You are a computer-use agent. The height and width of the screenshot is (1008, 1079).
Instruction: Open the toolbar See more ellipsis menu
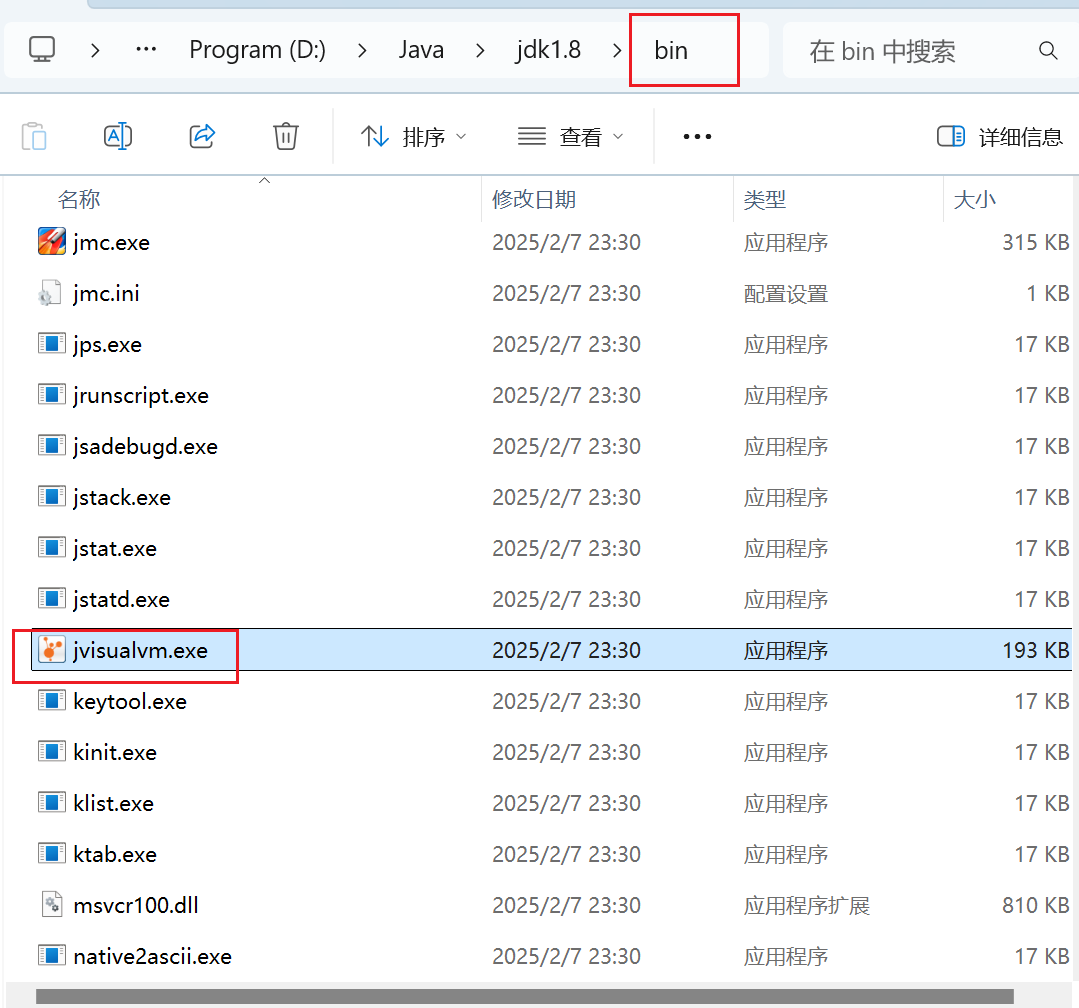[x=697, y=136]
